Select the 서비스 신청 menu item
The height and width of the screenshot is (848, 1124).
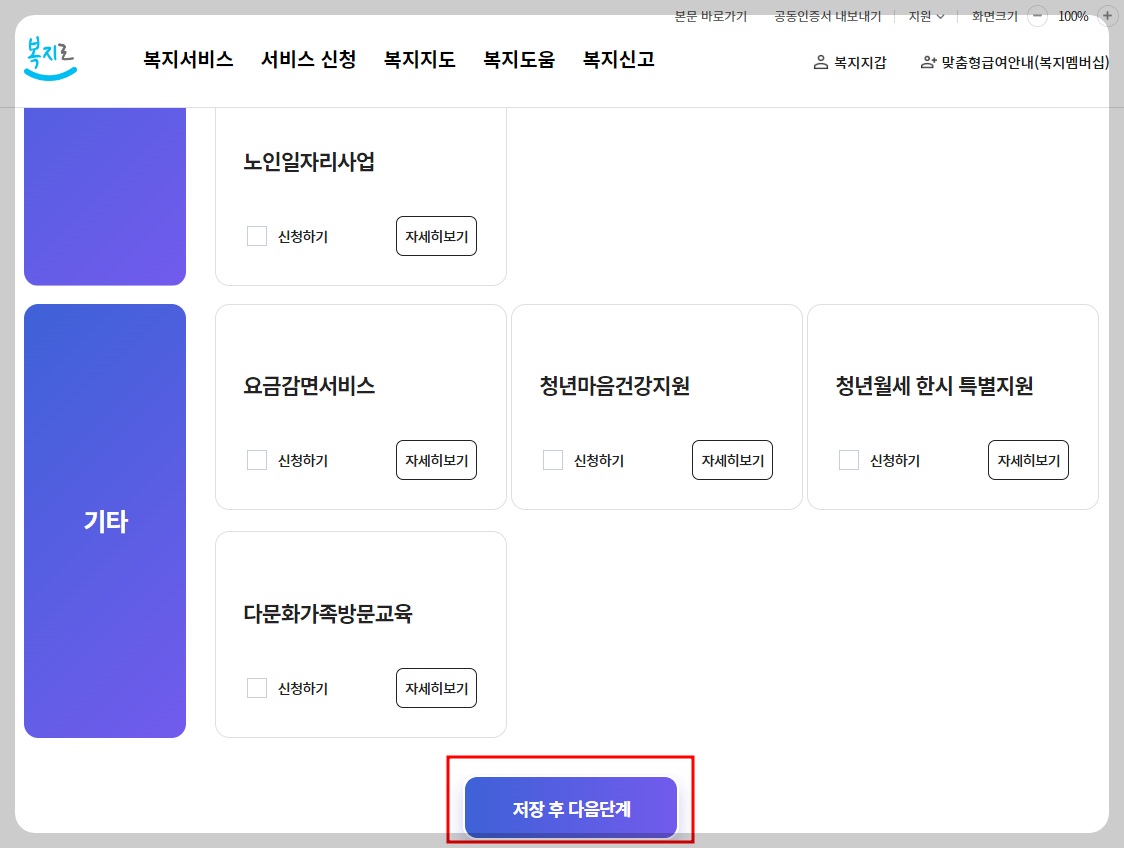coord(306,60)
